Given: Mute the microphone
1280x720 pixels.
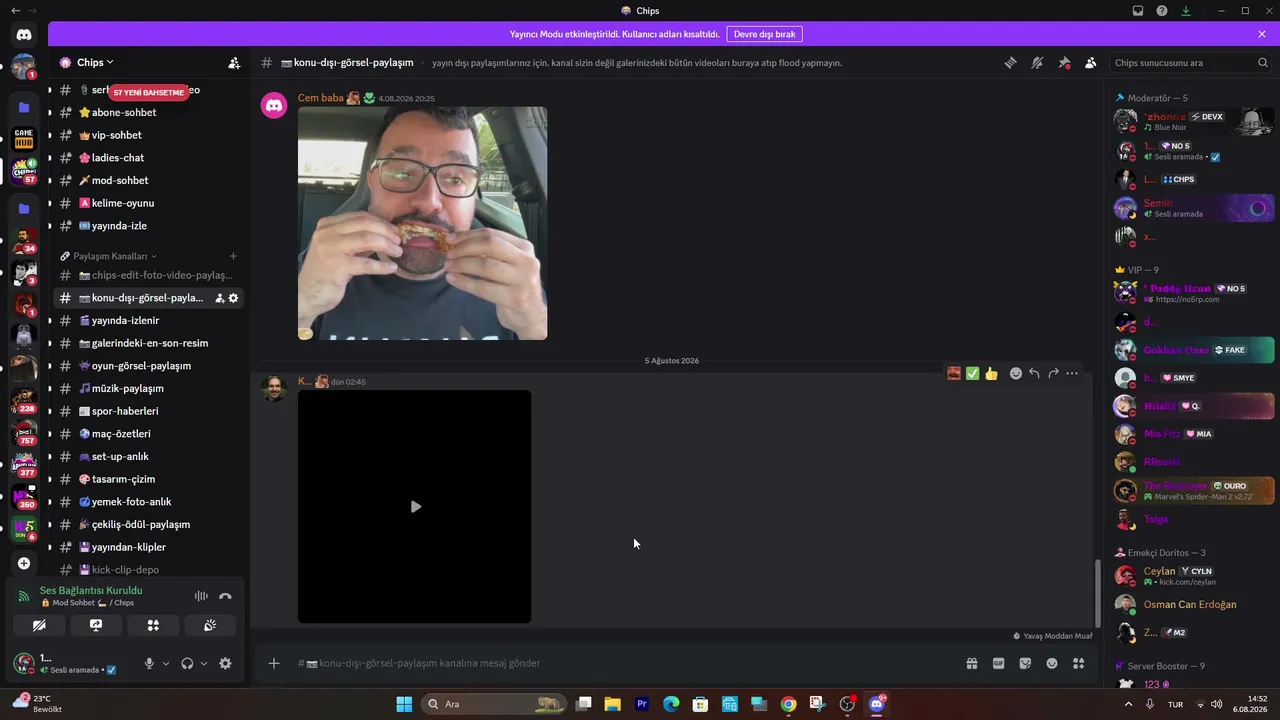Looking at the screenshot, I should pos(149,663).
